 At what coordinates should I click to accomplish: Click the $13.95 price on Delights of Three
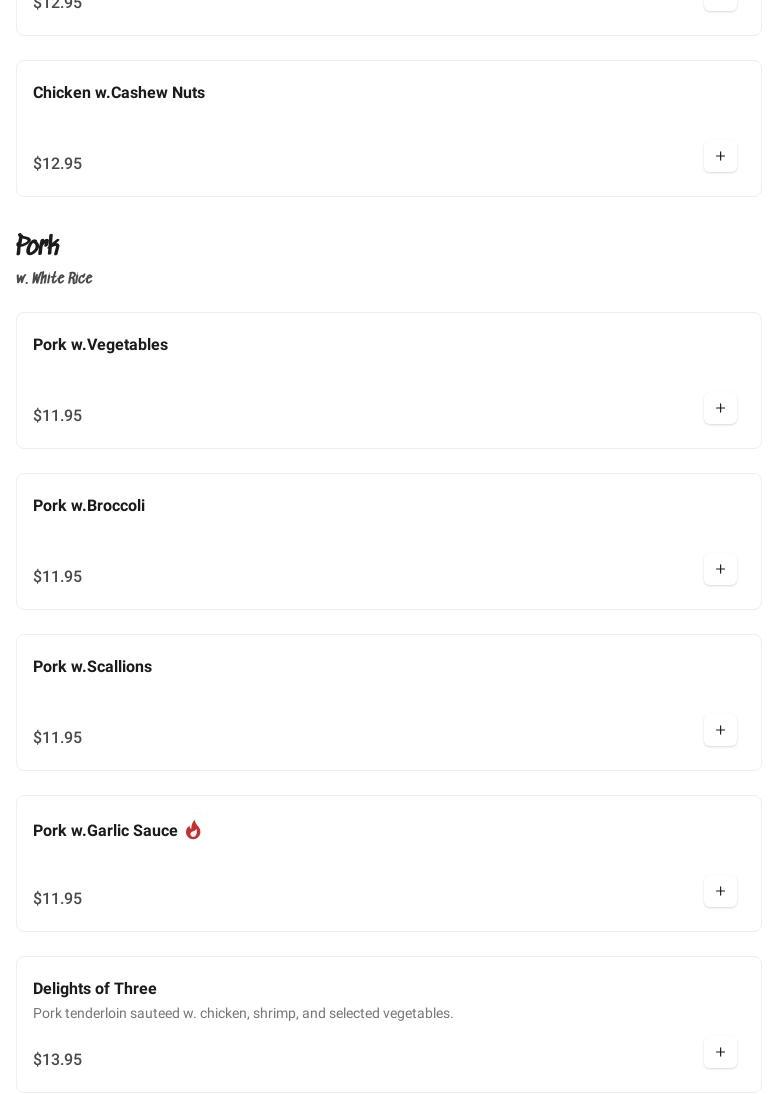coord(57,1060)
